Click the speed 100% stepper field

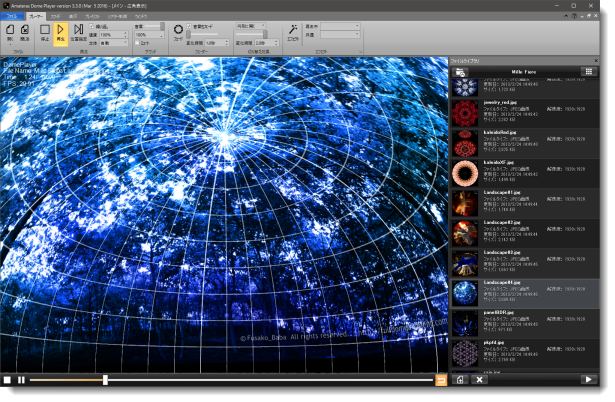click(x=114, y=35)
